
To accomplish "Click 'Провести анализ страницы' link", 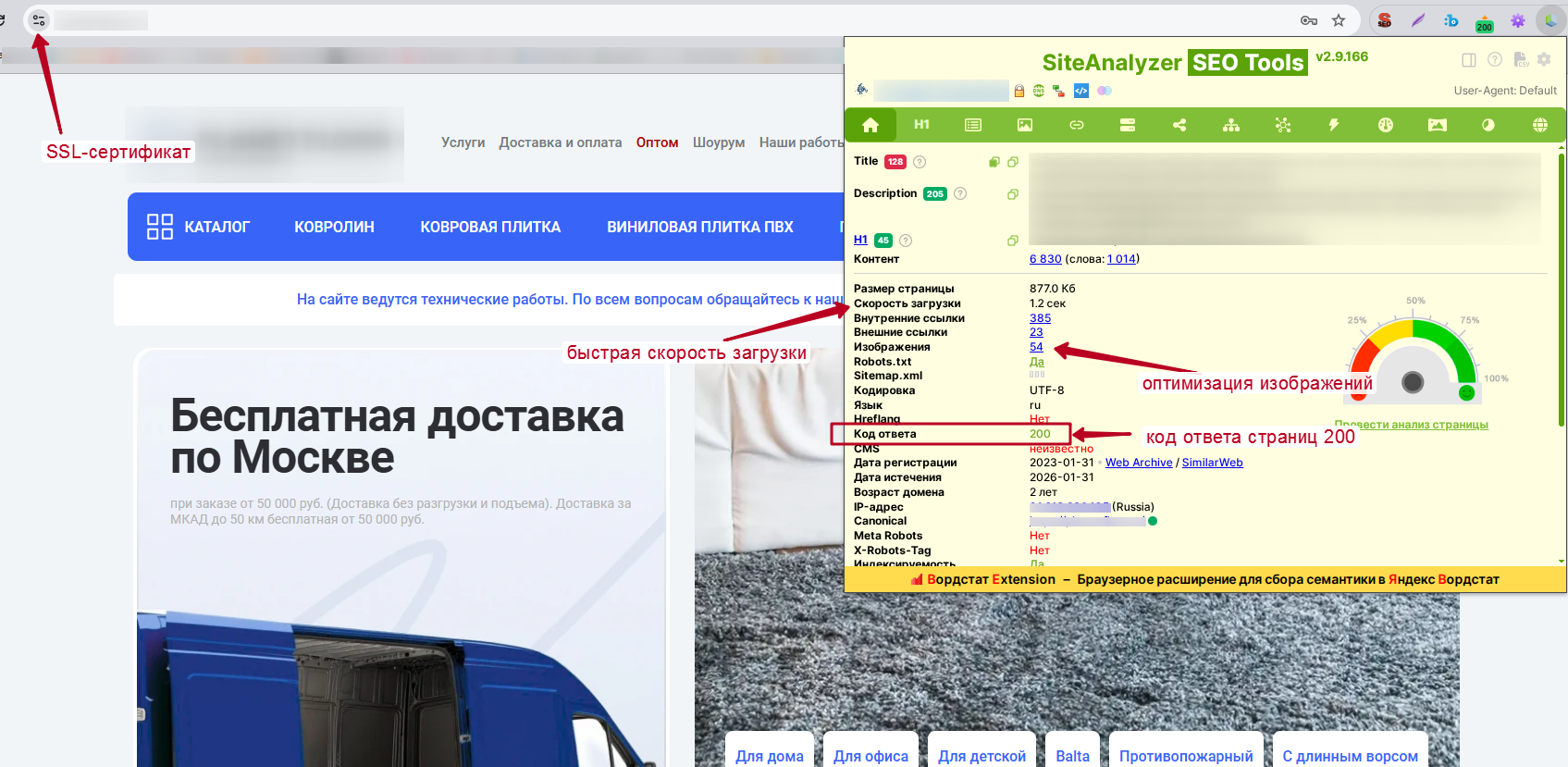I will click(x=1411, y=425).
